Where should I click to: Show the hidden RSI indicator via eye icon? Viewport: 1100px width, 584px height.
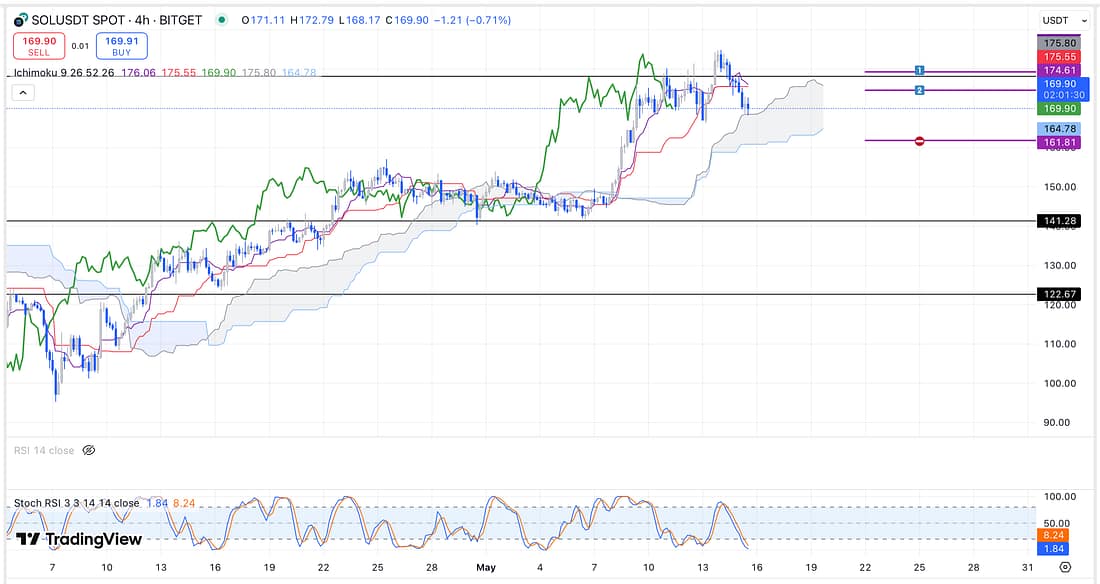pyautogui.click(x=88, y=451)
